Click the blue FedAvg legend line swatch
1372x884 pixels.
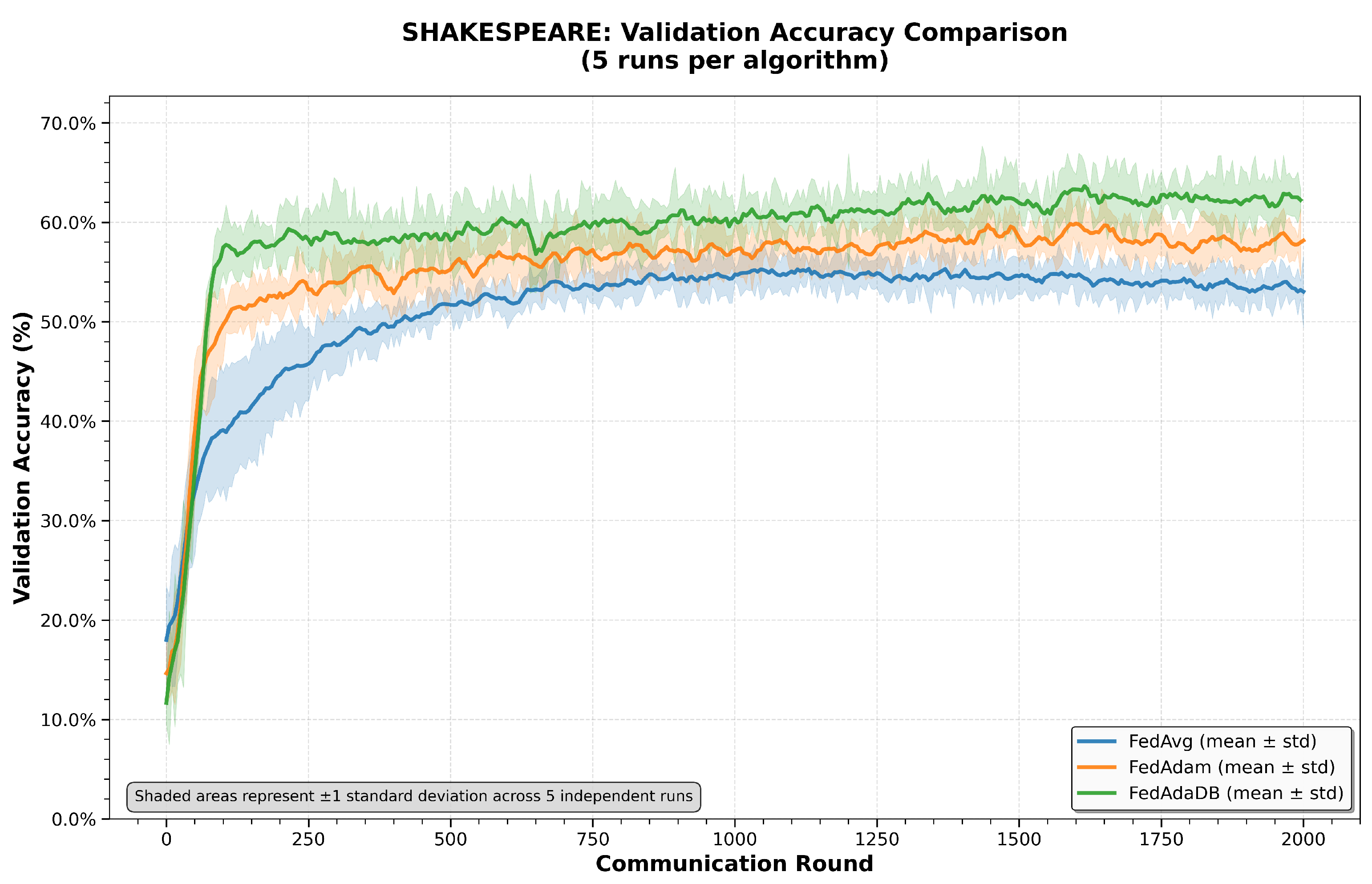[x=1097, y=741]
